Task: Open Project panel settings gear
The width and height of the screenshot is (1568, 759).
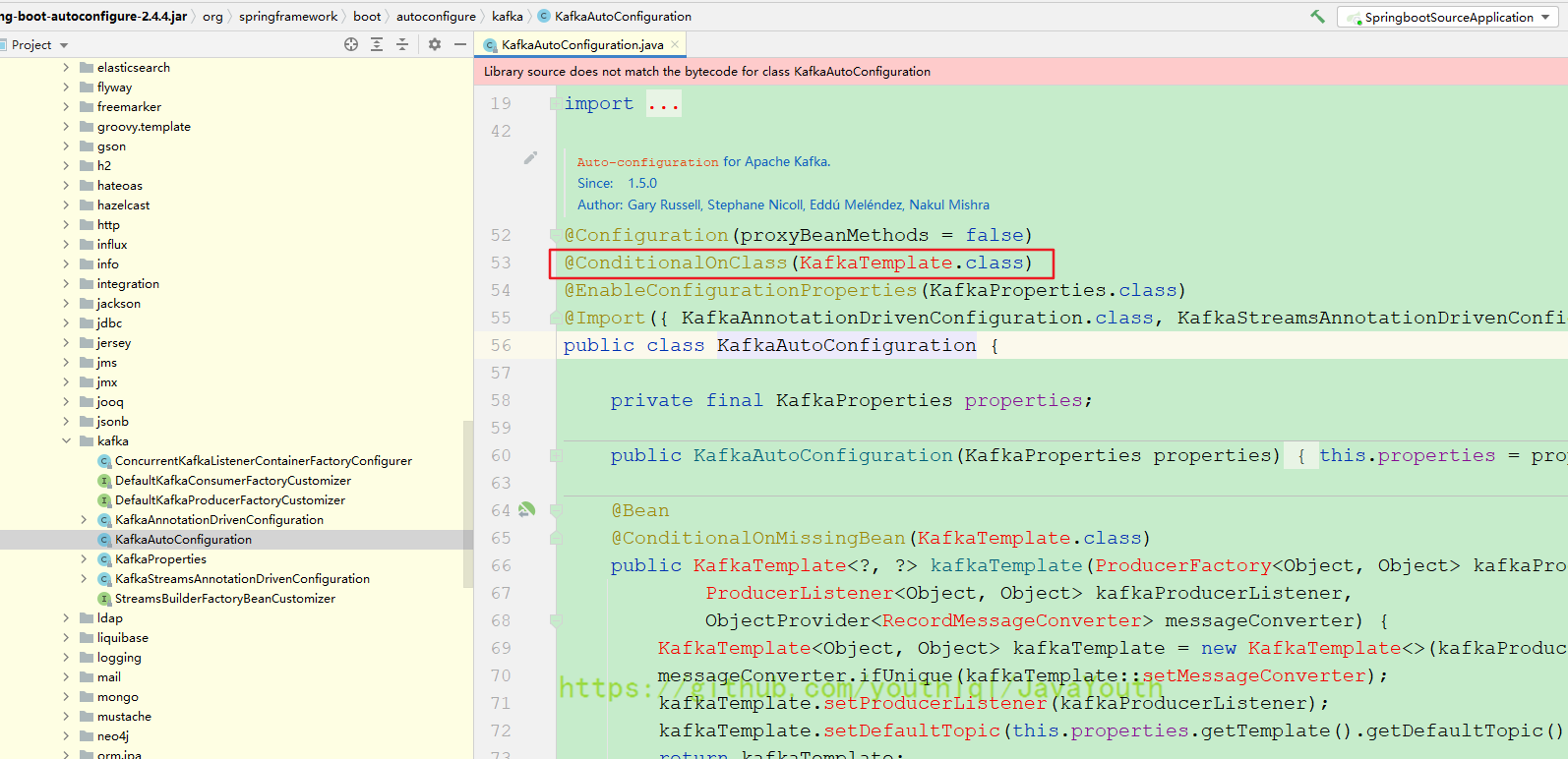Action: point(435,44)
